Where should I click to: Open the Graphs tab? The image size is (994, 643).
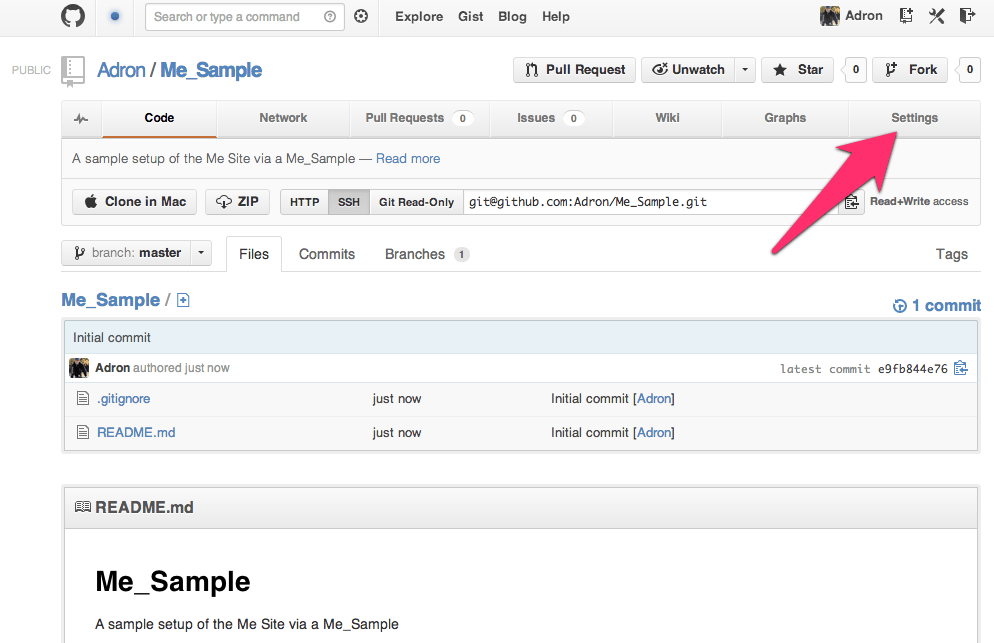[x=785, y=118]
